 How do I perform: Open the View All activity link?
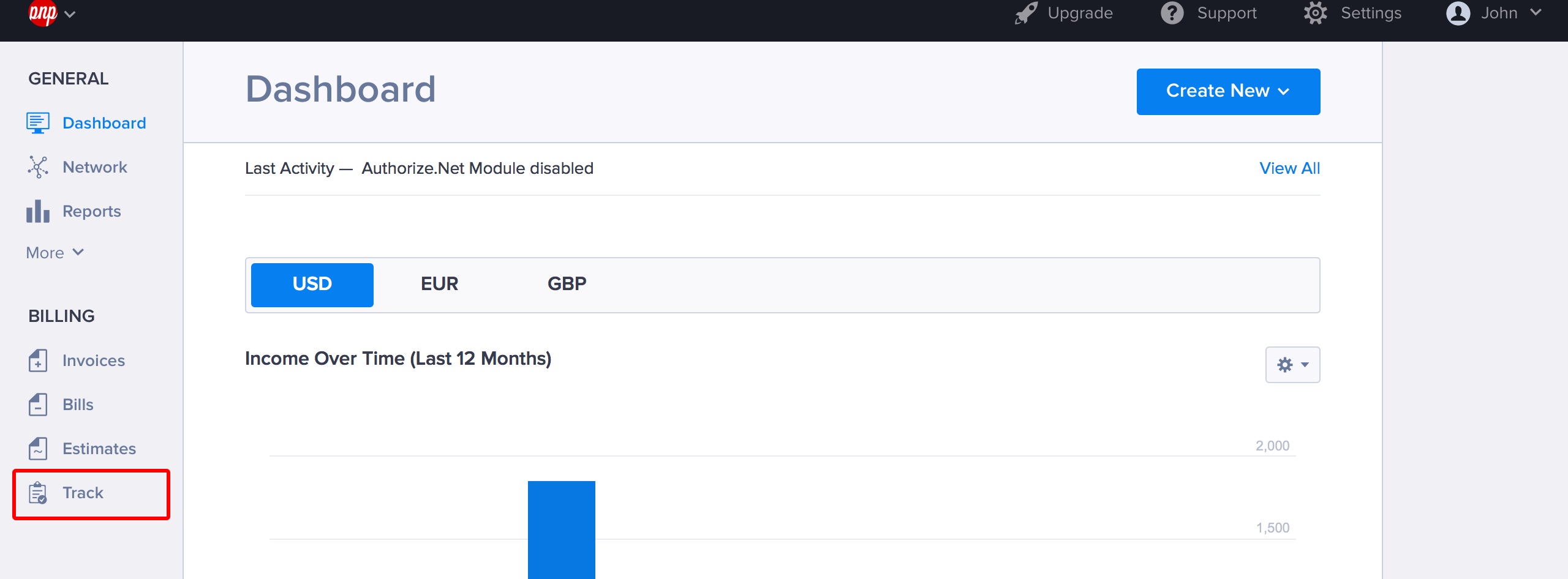point(1289,168)
